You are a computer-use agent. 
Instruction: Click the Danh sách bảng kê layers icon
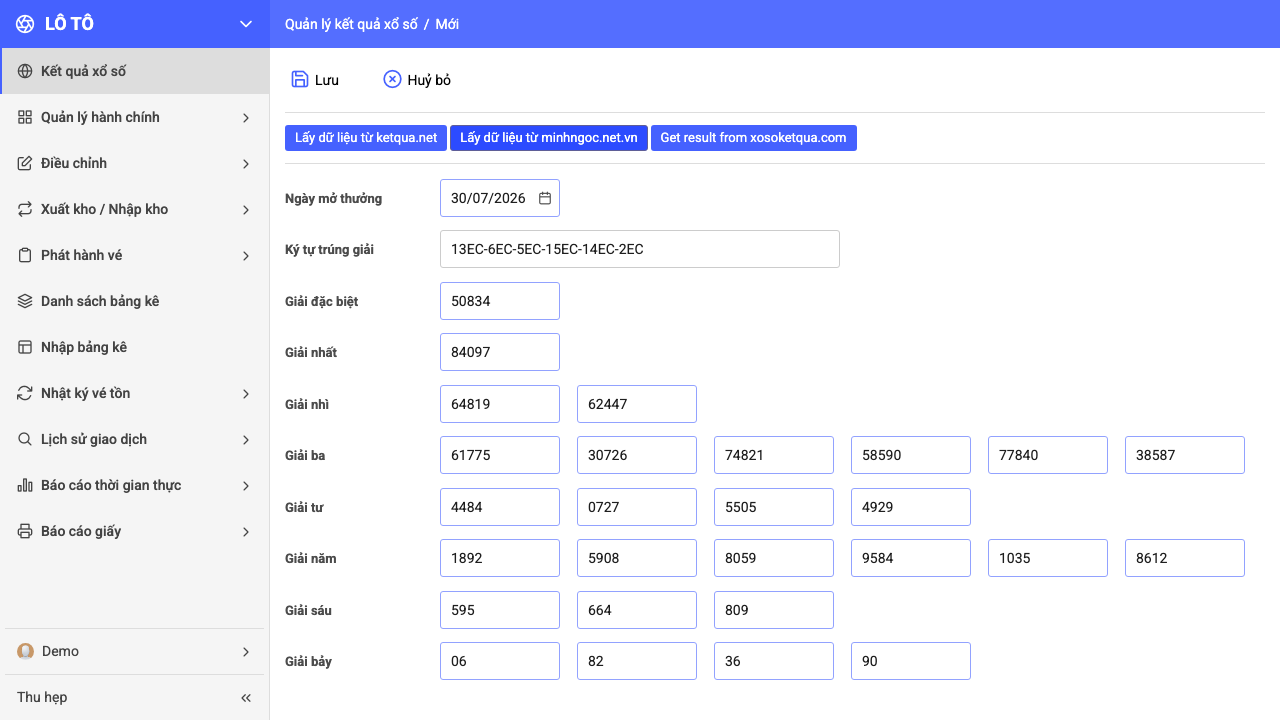25,301
